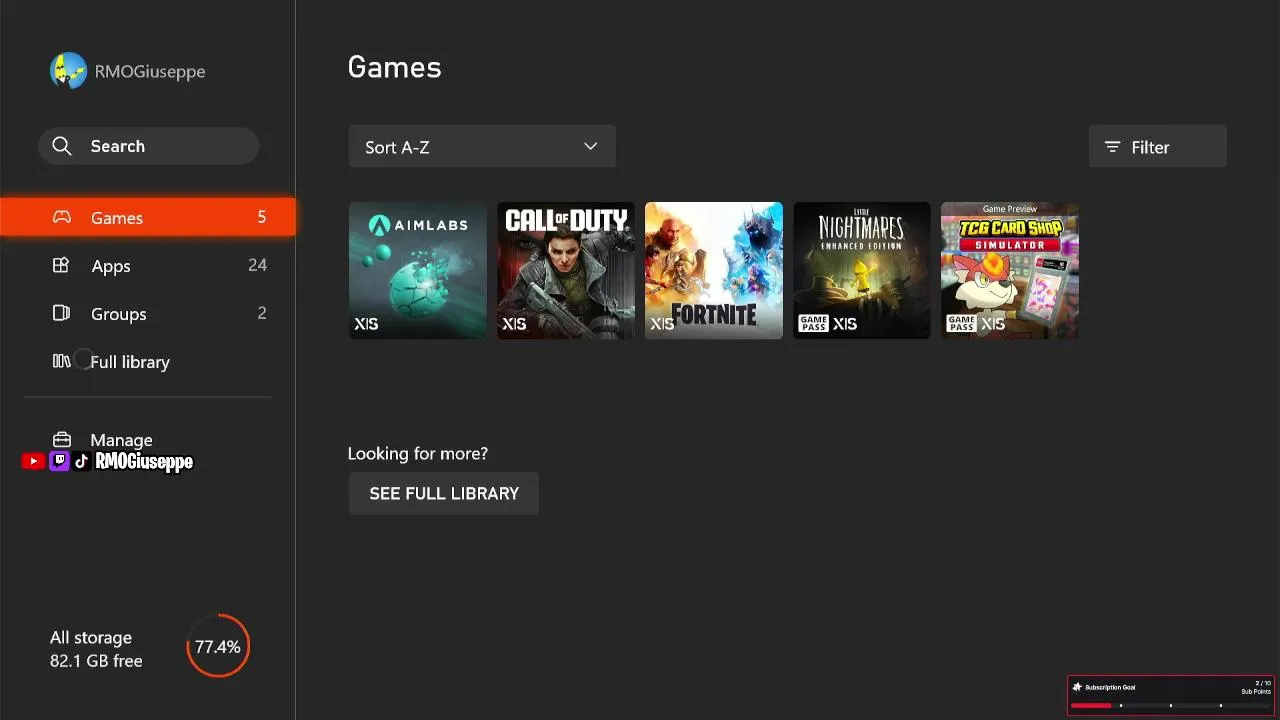1280x720 pixels.
Task: Click the YouTube icon in overlay
Action: click(33, 461)
